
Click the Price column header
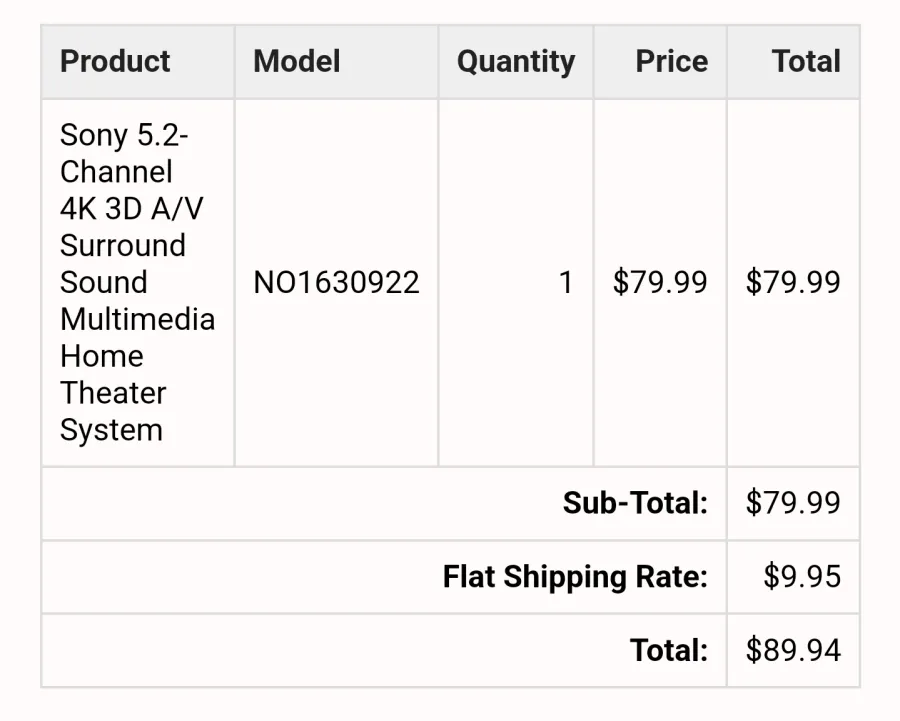click(672, 61)
